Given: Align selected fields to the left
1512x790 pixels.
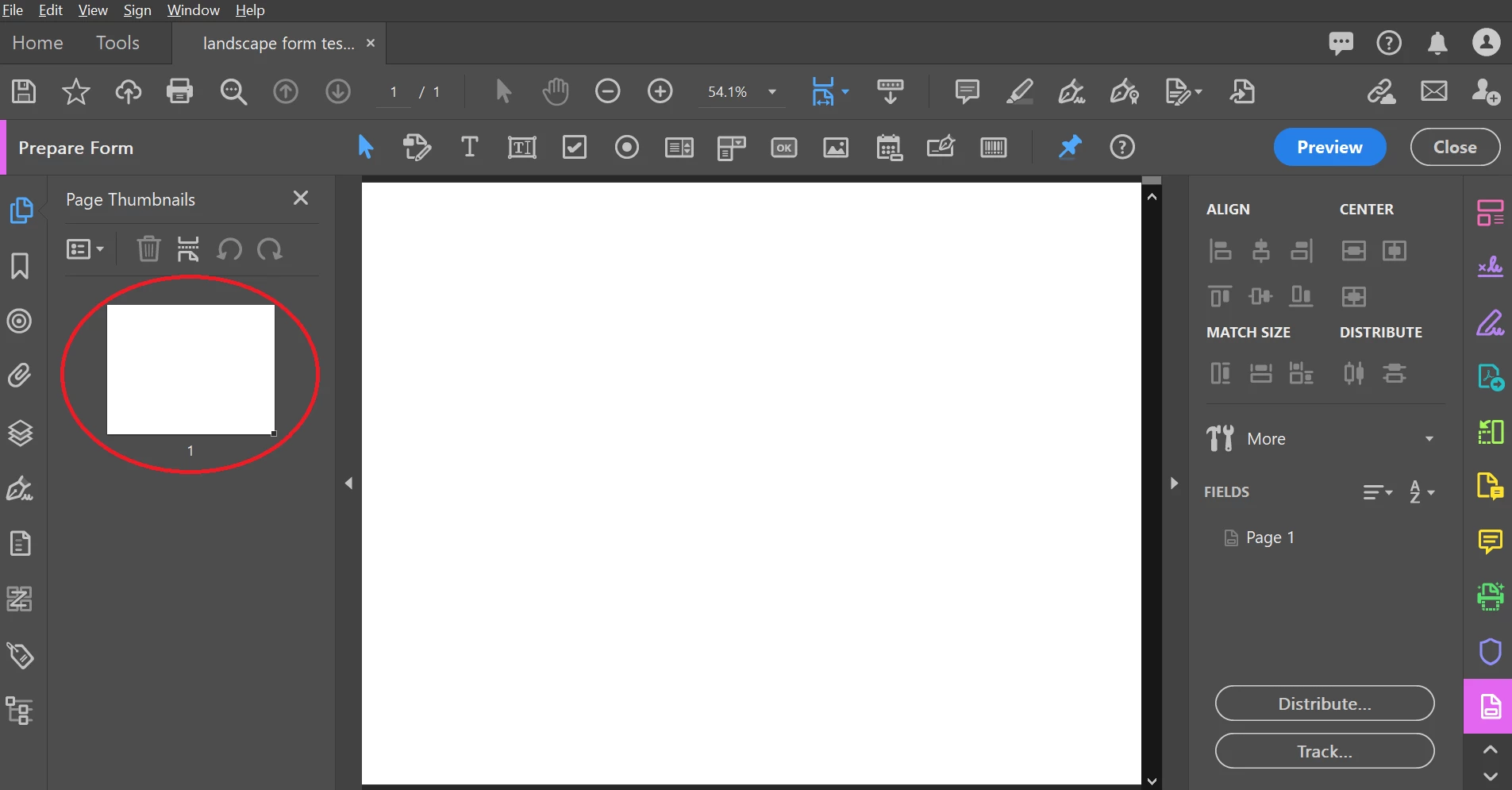Looking at the screenshot, I should coord(1220,251).
